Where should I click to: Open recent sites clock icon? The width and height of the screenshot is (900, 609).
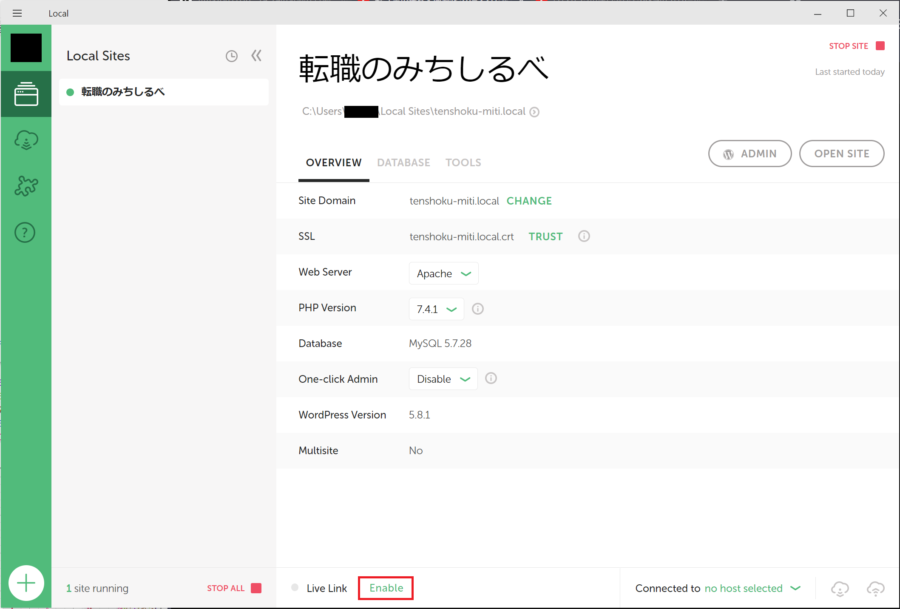point(231,56)
